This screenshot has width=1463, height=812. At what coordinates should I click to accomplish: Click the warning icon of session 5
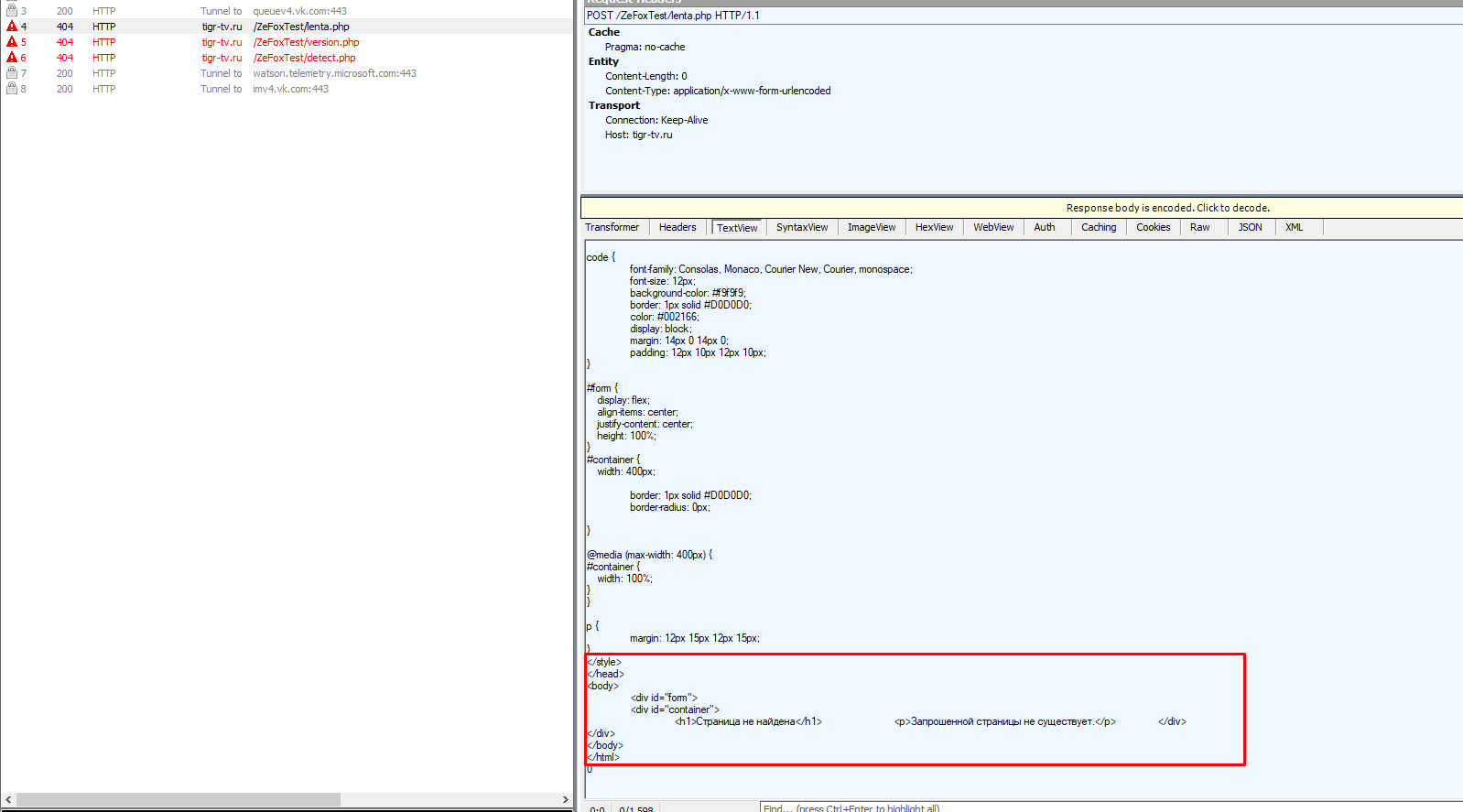(x=12, y=42)
